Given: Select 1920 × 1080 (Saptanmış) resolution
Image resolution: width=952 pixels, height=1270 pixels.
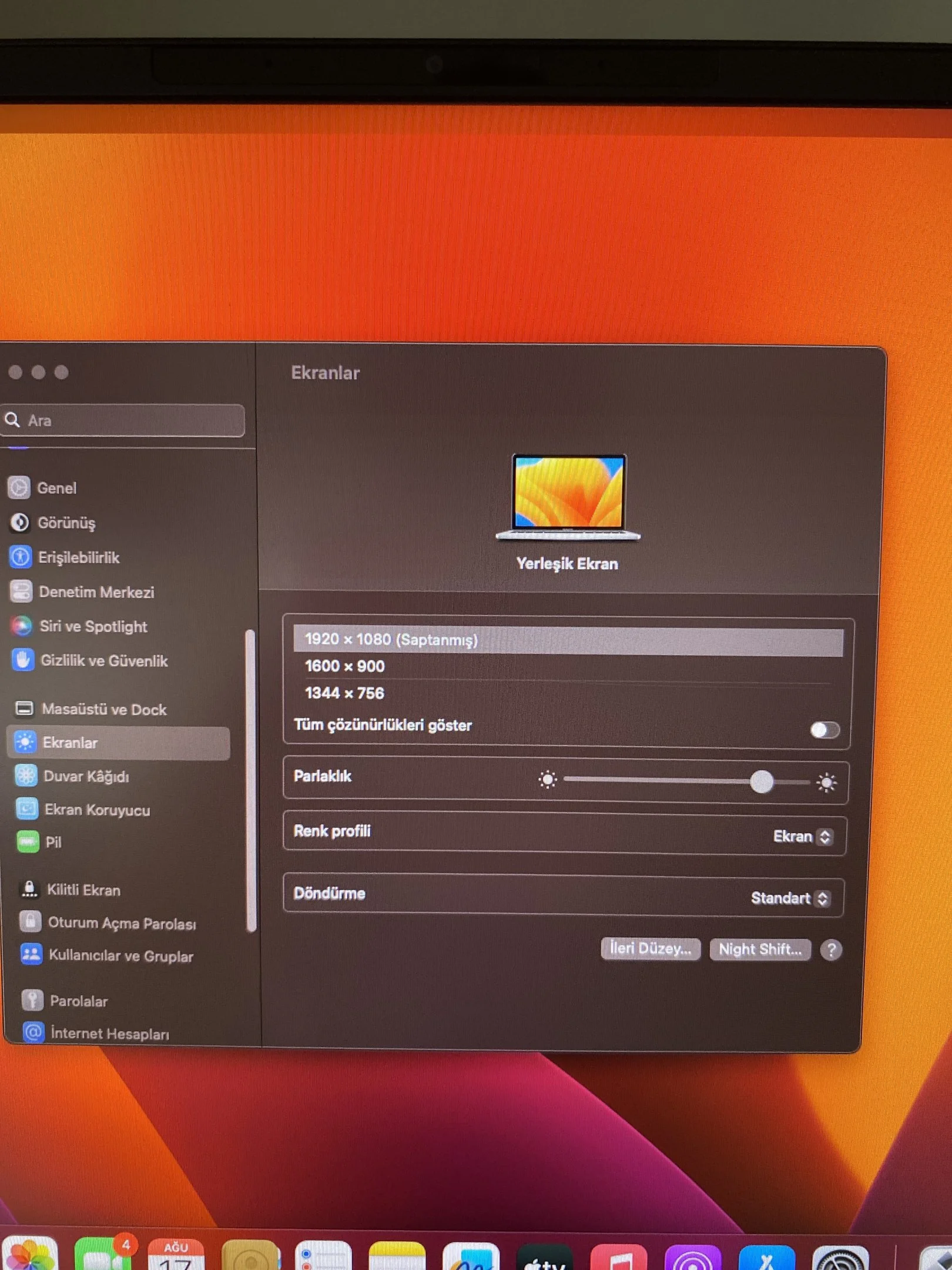Looking at the screenshot, I should click(568, 640).
